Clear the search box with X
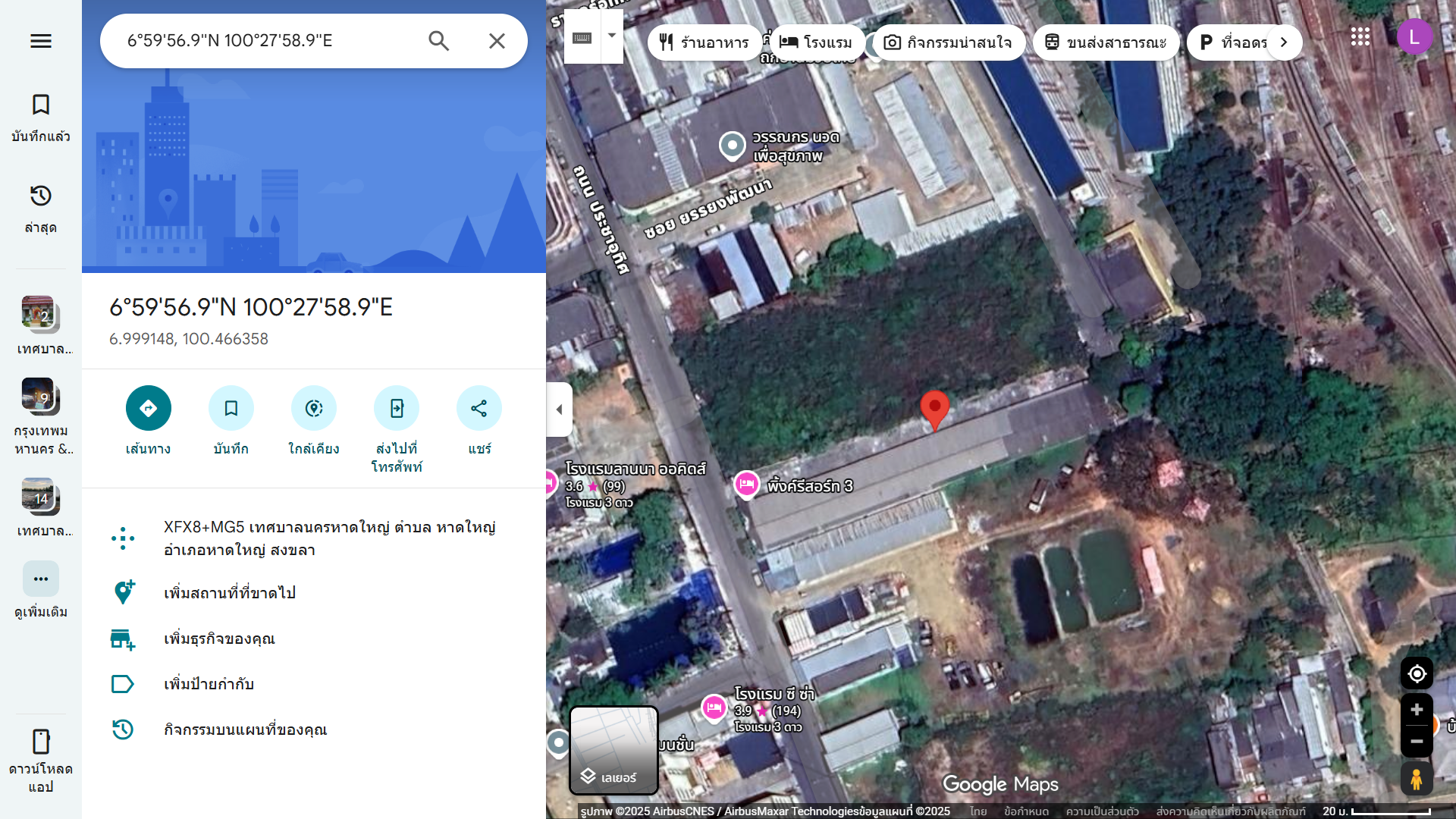 [497, 41]
